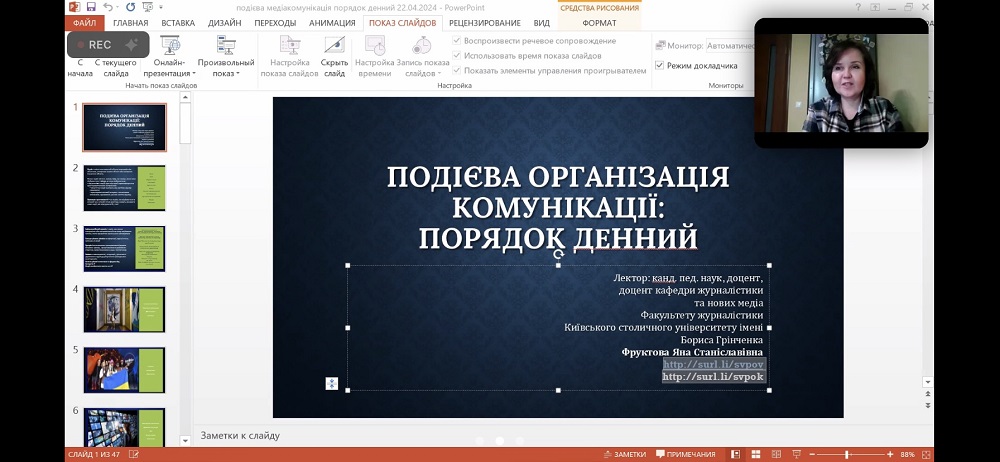
Task: Toggle Use Timings checkbox
Action: point(457,56)
